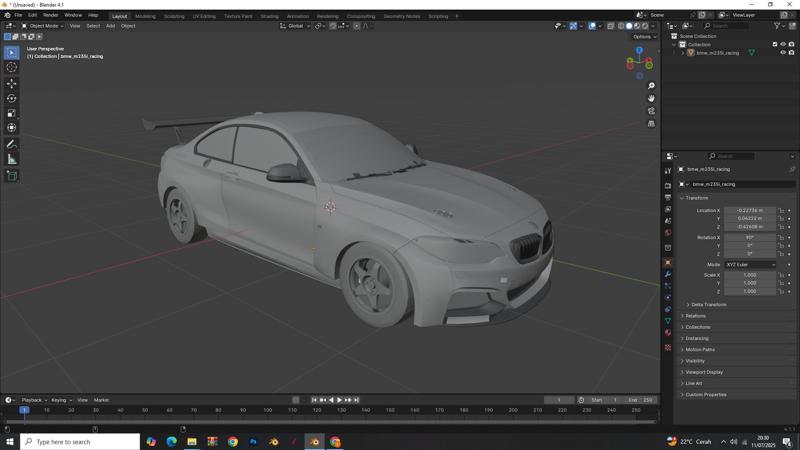
Task: Open the Modifiers wrench tab
Action: coord(668,274)
